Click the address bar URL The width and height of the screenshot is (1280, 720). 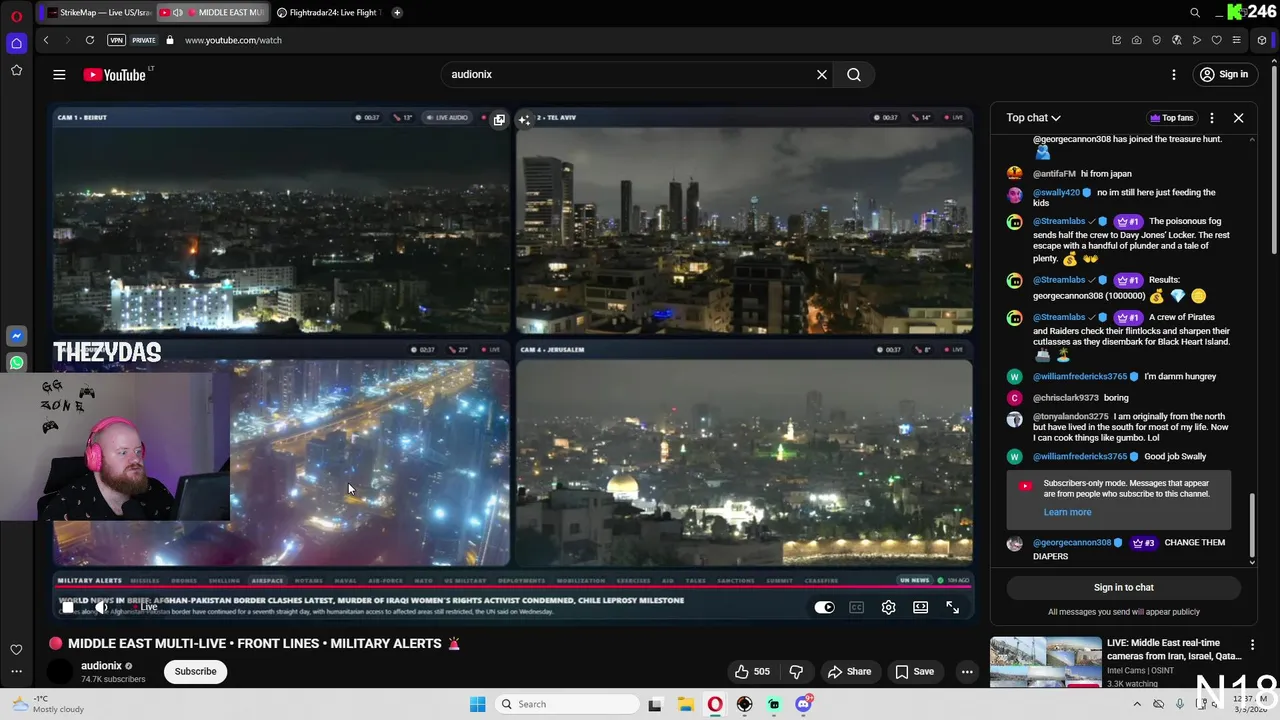pyautogui.click(x=233, y=40)
